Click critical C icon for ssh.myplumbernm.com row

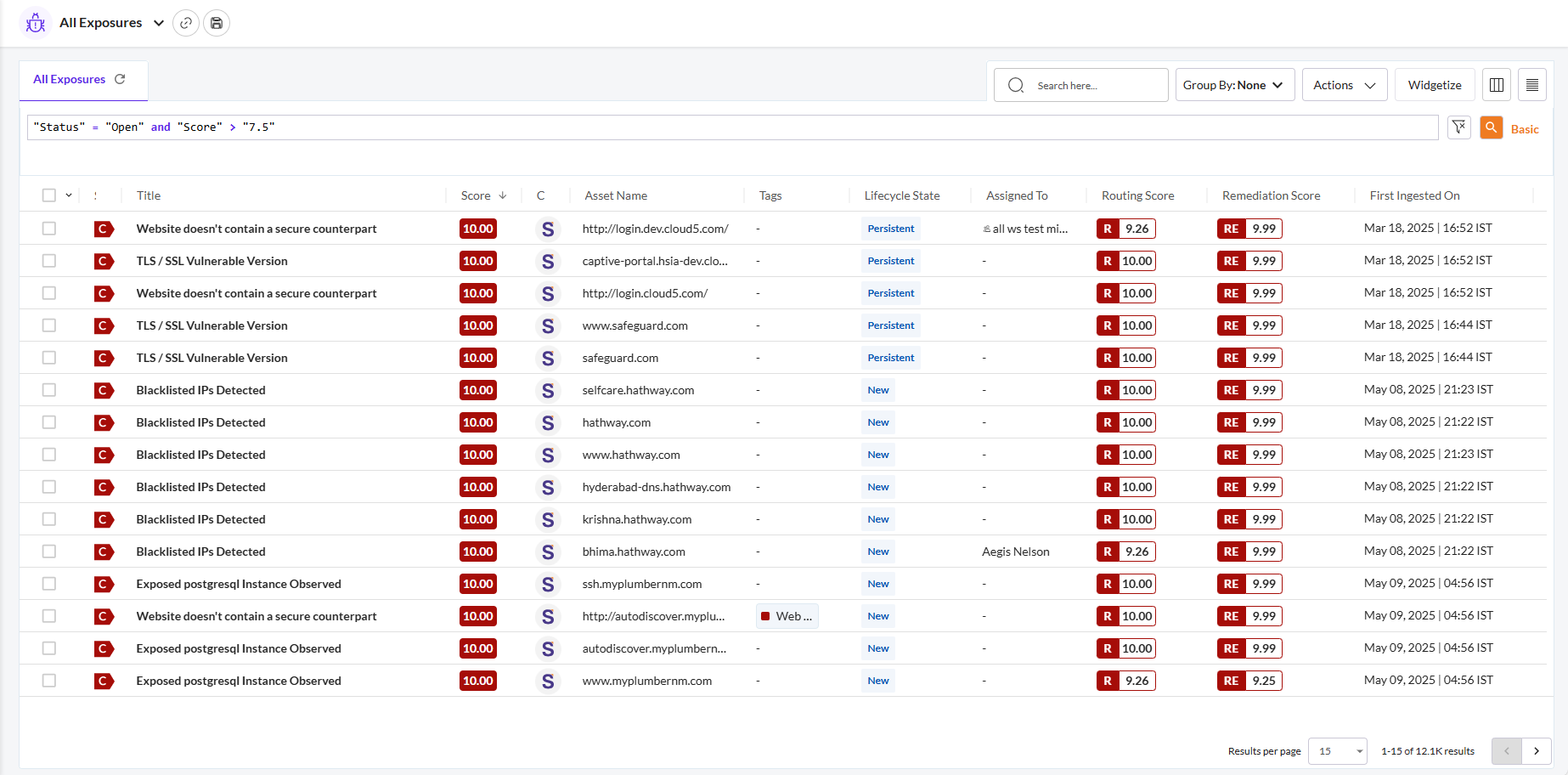pyautogui.click(x=104, y=585)
